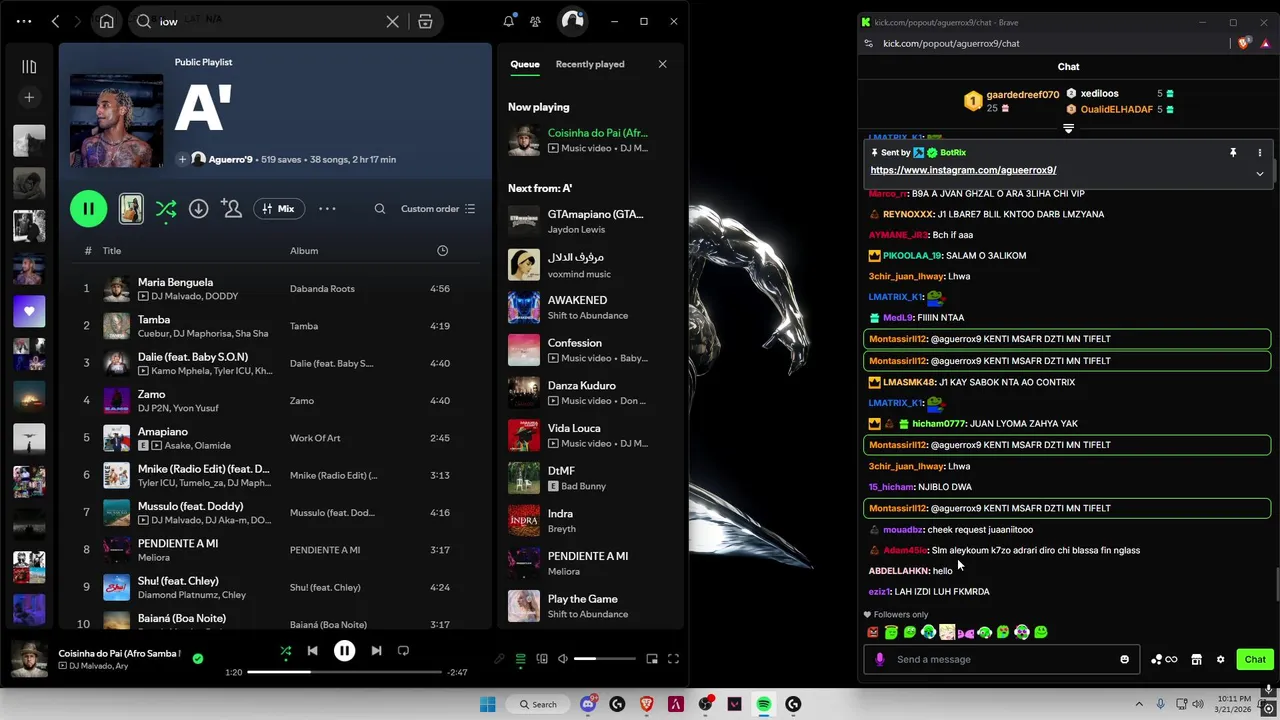
Task: Navigate back with Spotify back arrow
Action: coord(56,21)
